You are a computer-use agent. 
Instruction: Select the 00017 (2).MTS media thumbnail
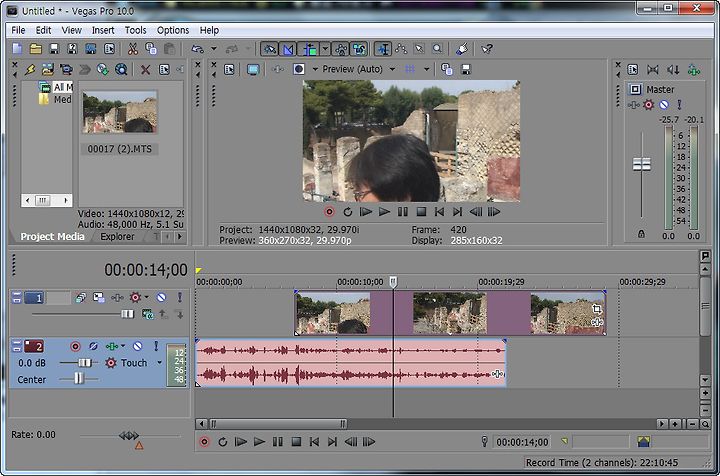tap(119, 112)
